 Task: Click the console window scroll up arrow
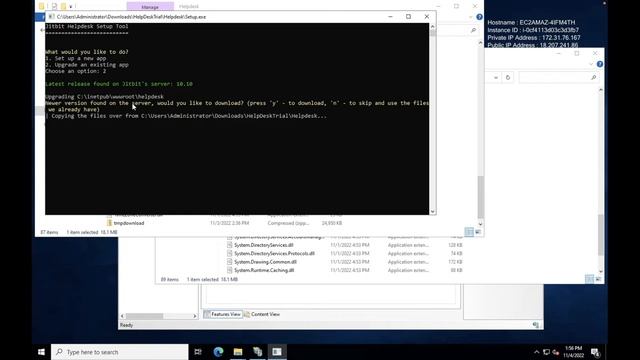(433, 27)
